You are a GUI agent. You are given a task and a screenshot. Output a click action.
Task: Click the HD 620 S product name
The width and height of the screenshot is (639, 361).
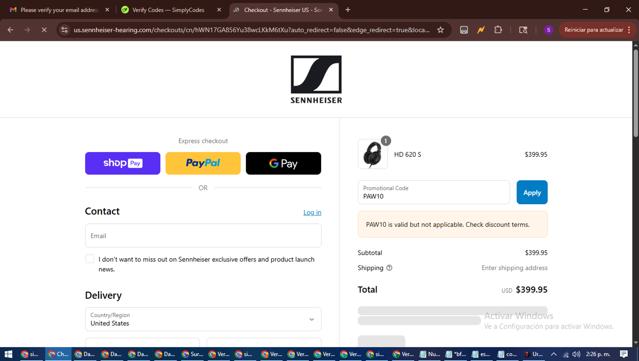(x=408, y=154)
